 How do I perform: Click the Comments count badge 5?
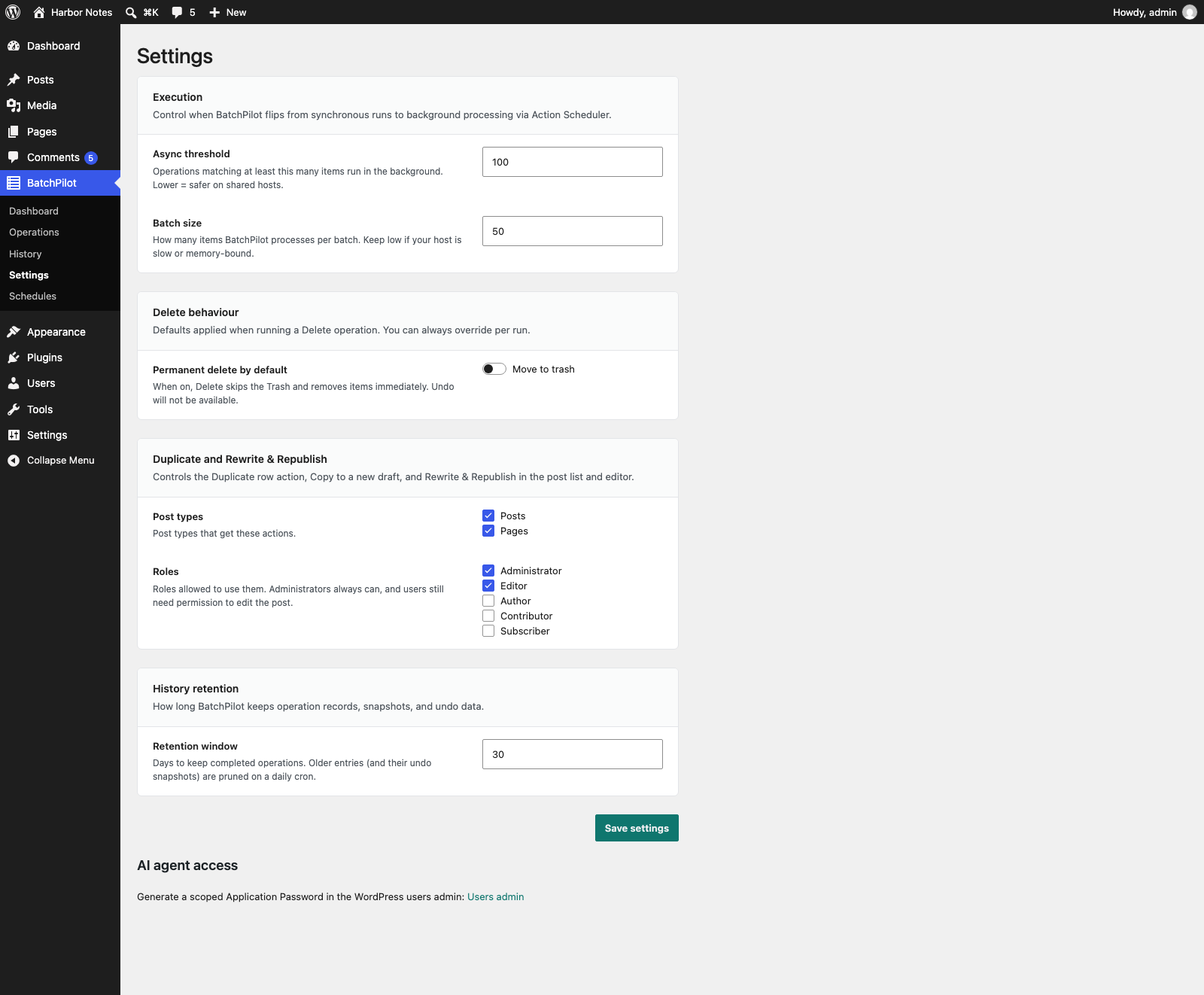click(91, 158)
